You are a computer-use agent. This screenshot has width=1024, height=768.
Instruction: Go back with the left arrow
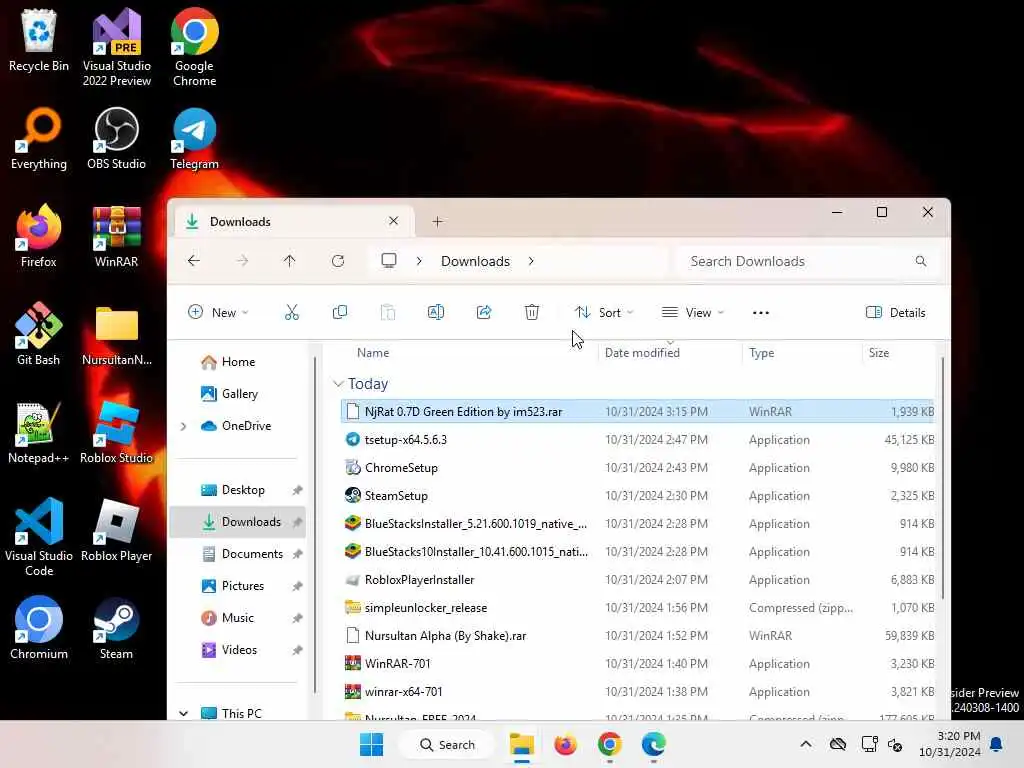click(194, 261)
